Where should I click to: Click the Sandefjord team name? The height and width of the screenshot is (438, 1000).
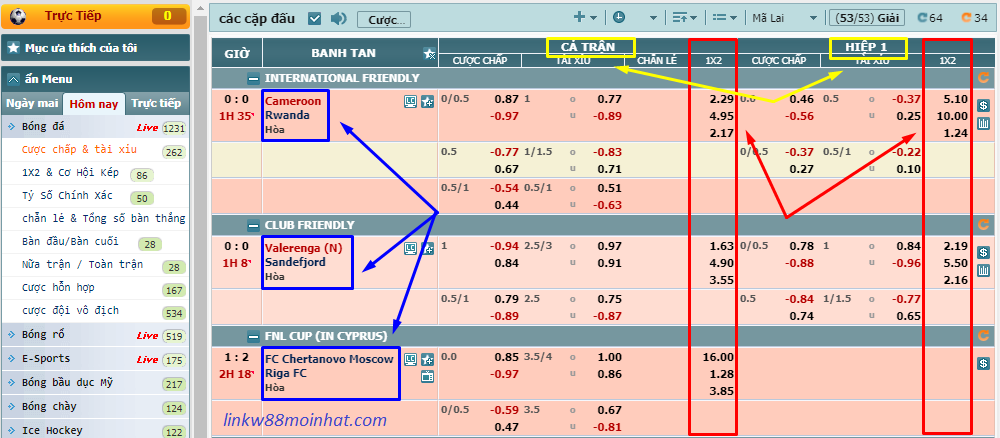pos(295,262)
